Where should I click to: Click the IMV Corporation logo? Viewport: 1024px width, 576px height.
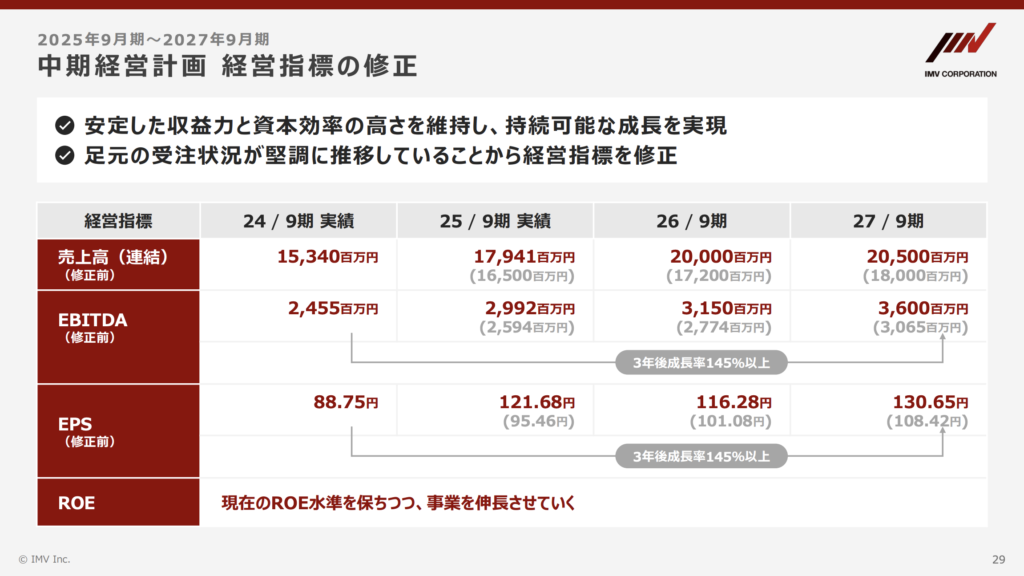tap(961, 50)
